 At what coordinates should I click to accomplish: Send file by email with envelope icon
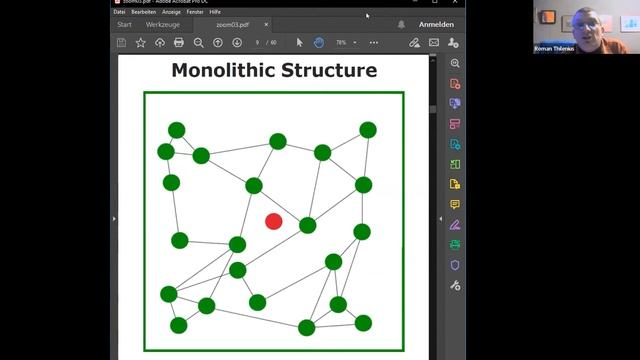point(434,42)
